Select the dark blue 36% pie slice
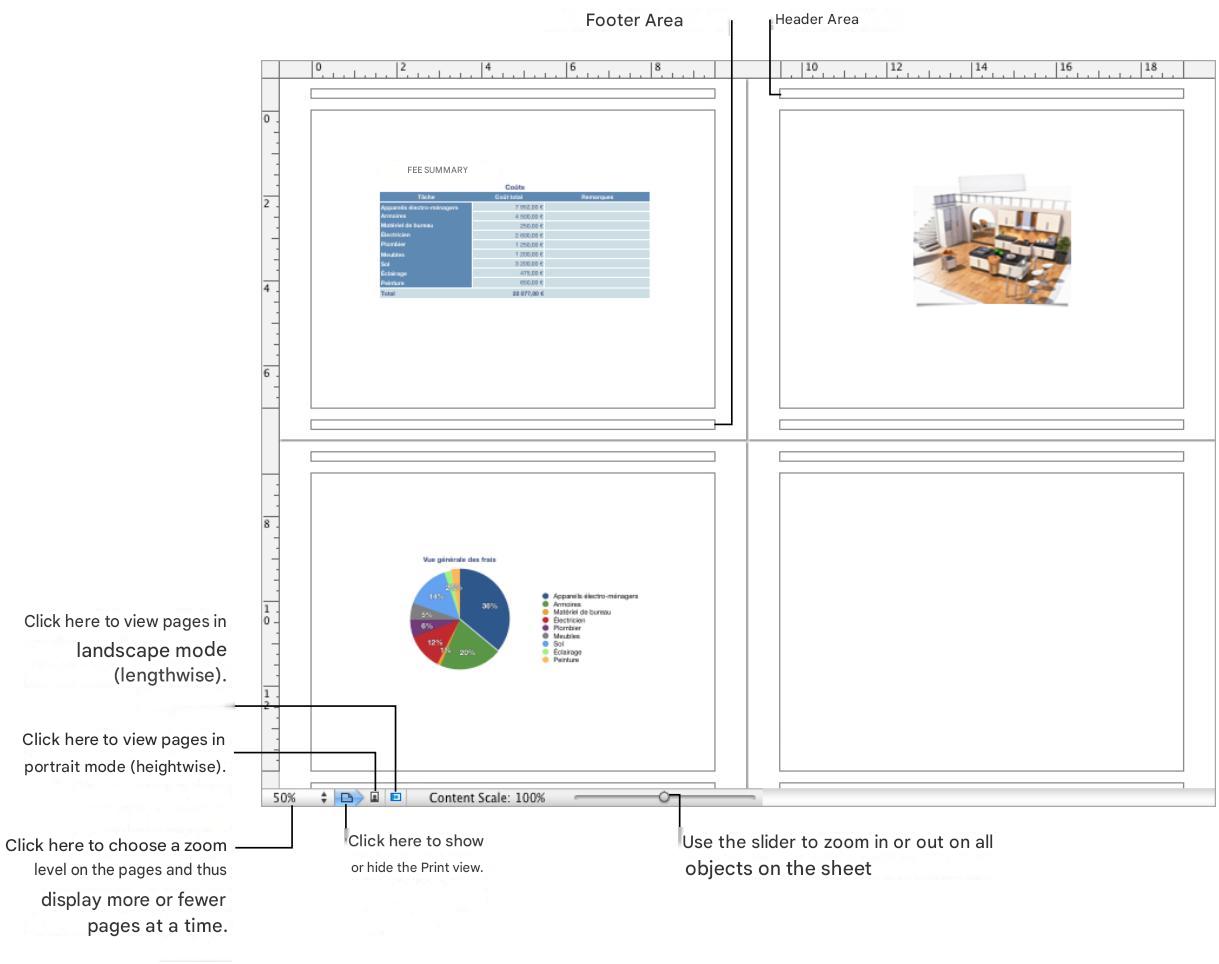This screenshot has width=1219, height=964. (x=485, y=607)
